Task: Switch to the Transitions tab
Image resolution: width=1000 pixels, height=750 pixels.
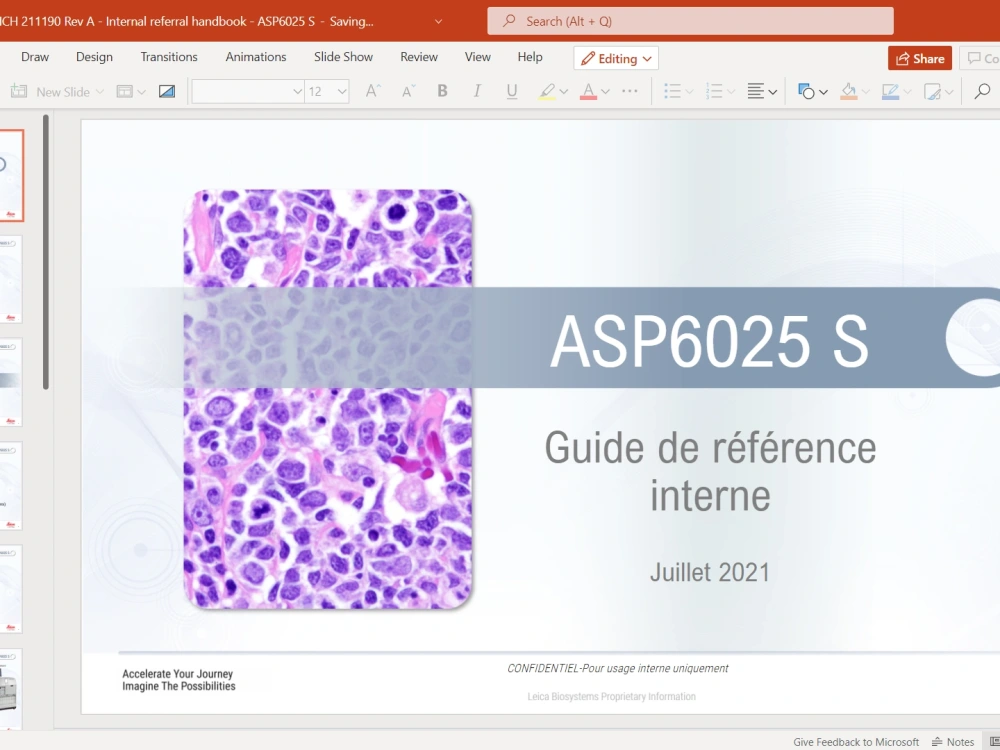Action: (x=169, y=57)
